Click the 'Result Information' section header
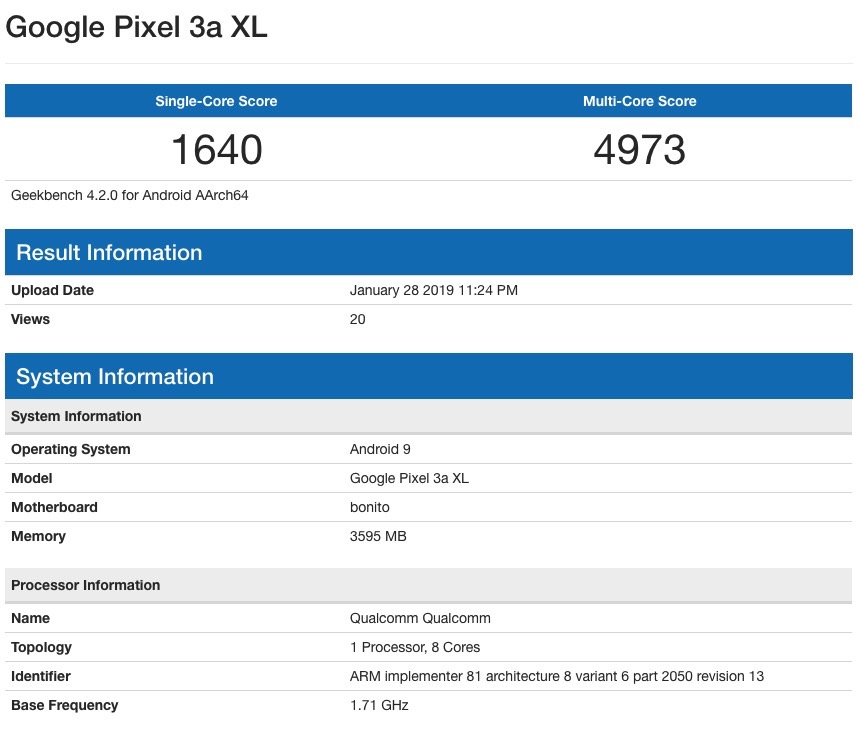The height and width of the screenshot is (737, 857). [428, 252]
